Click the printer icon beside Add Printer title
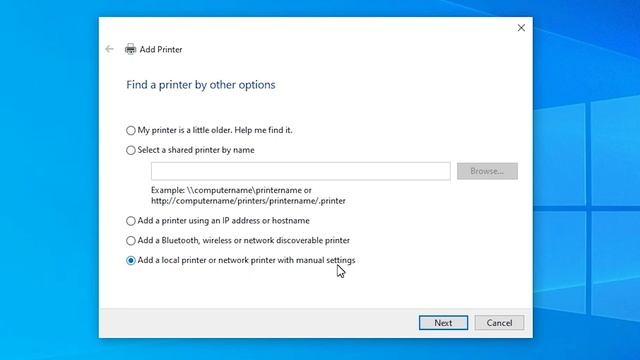640x360 pixels. click(x=131, y=49)
